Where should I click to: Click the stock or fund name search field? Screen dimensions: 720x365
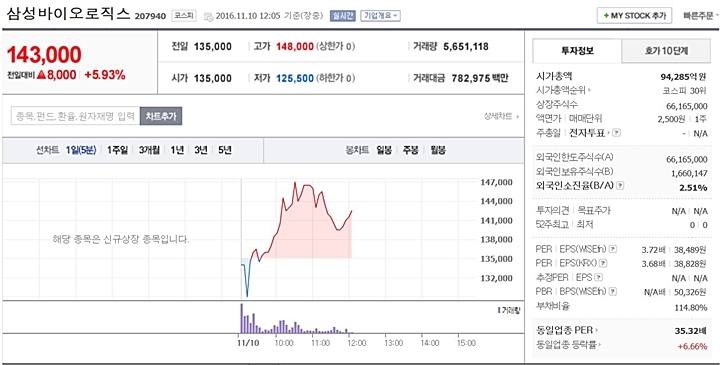tap(75, 116)
